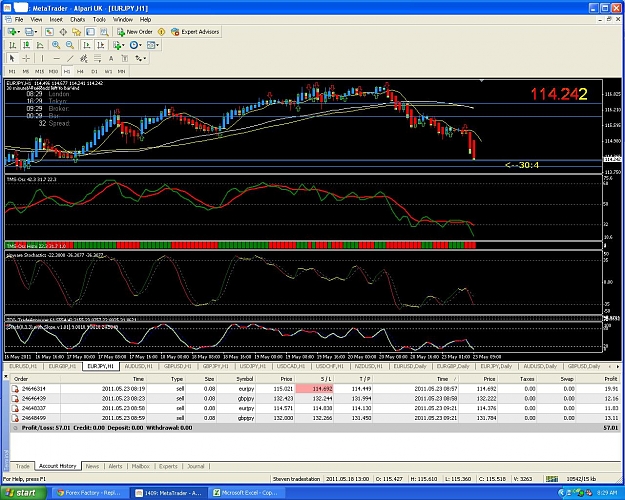Click the chart tabs right scroll arrow

(618, 366)
